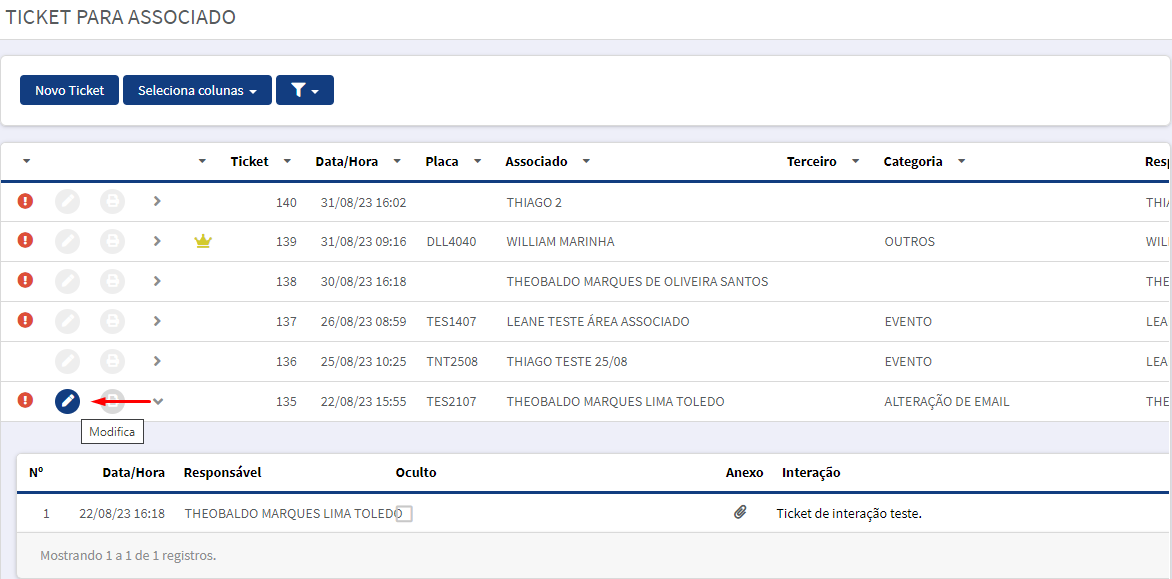Click the edit pencil icon for ticket 136

[67, 361]
